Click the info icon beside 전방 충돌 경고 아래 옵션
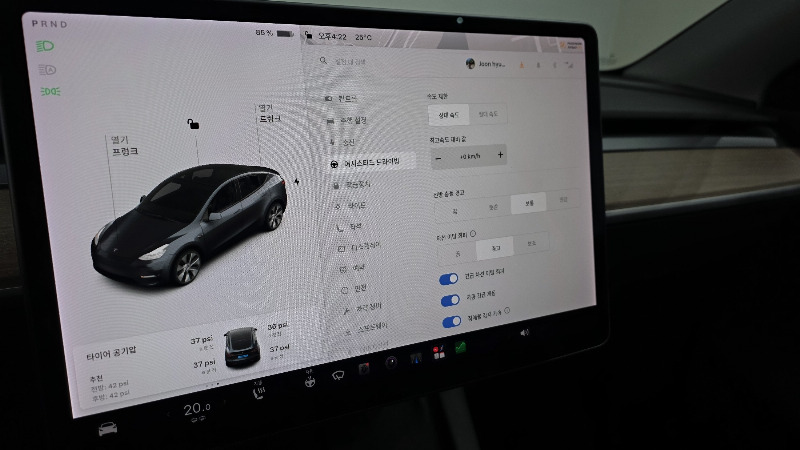Viewport: 800px width, 450px height. [473, 234]
